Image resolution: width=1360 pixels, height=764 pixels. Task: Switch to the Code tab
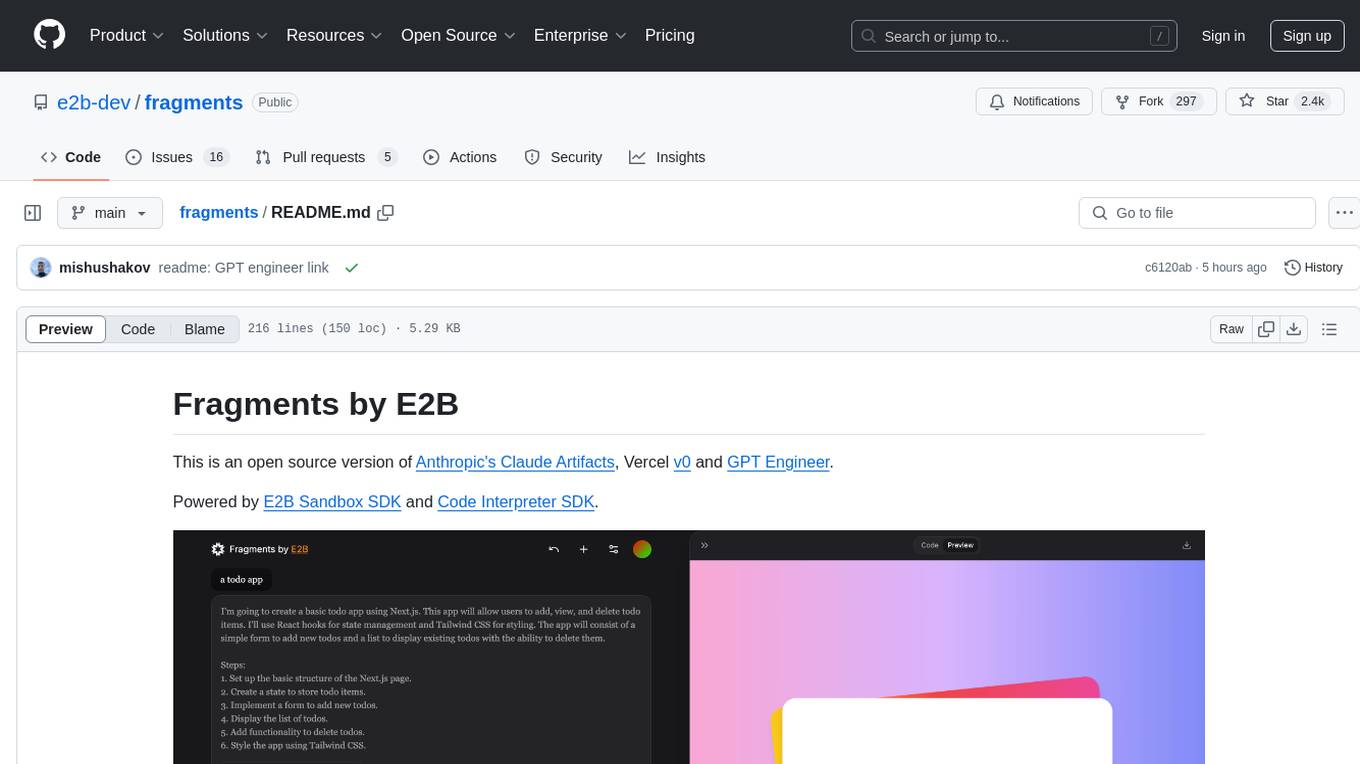(71, 157)
